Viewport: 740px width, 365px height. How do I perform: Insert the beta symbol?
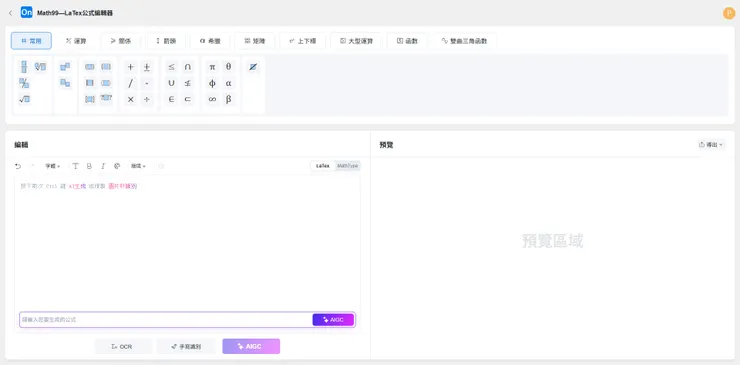pos(228,99)
